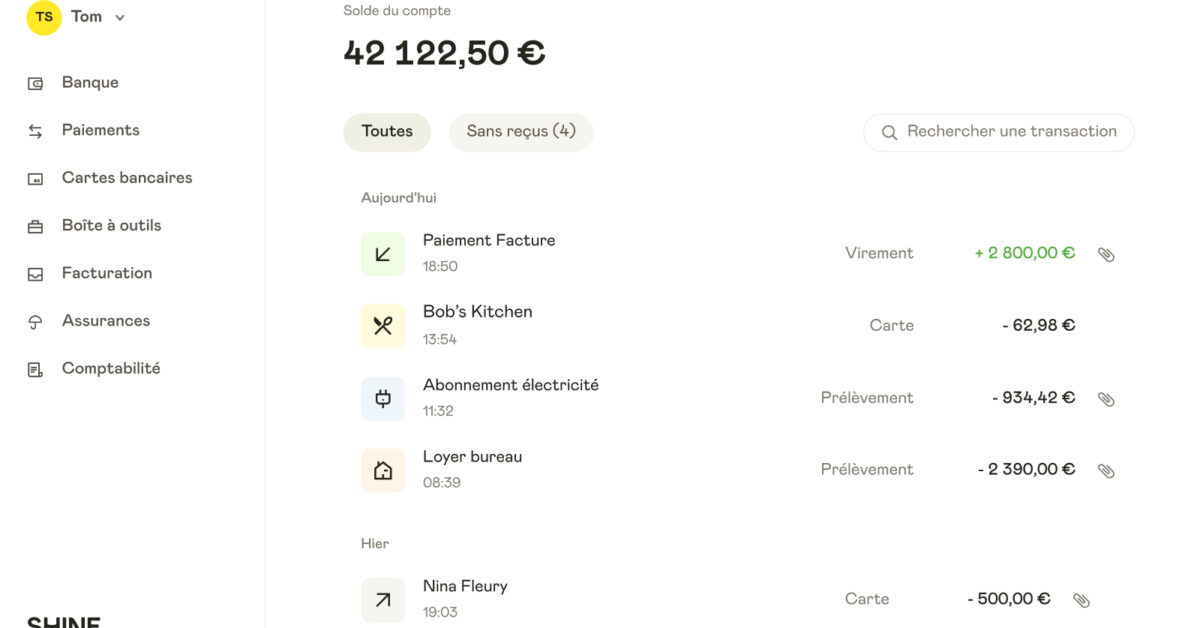The image size is (1200, 628).
Task: Click the plug icon for Abonnement électricité
Action: pos(383,397)
